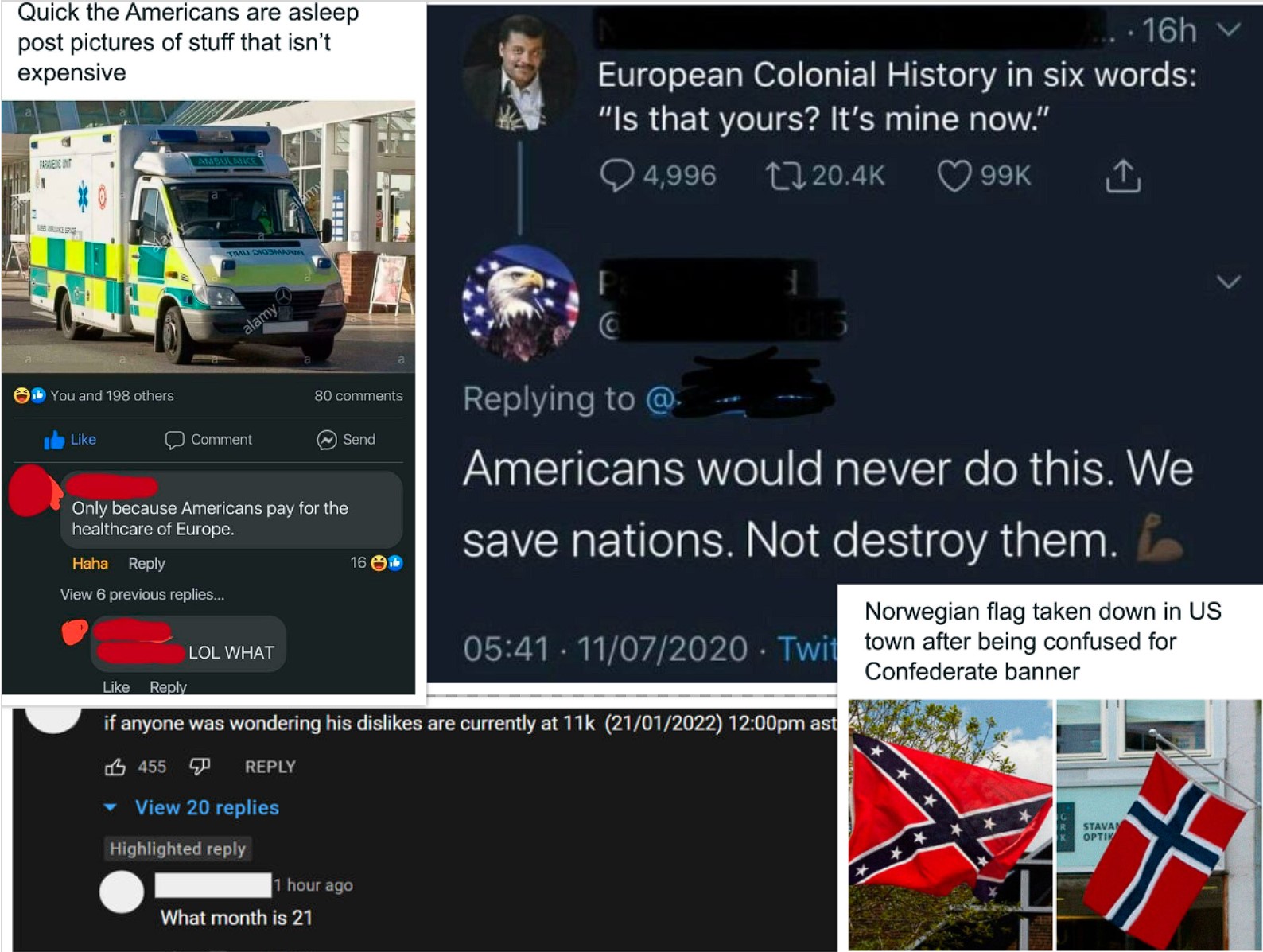The width and height of the screenshot is (1263, 952).
Task: Click the heart icon showing 99K
Action: pyautogui.click(x=954, y=176)
